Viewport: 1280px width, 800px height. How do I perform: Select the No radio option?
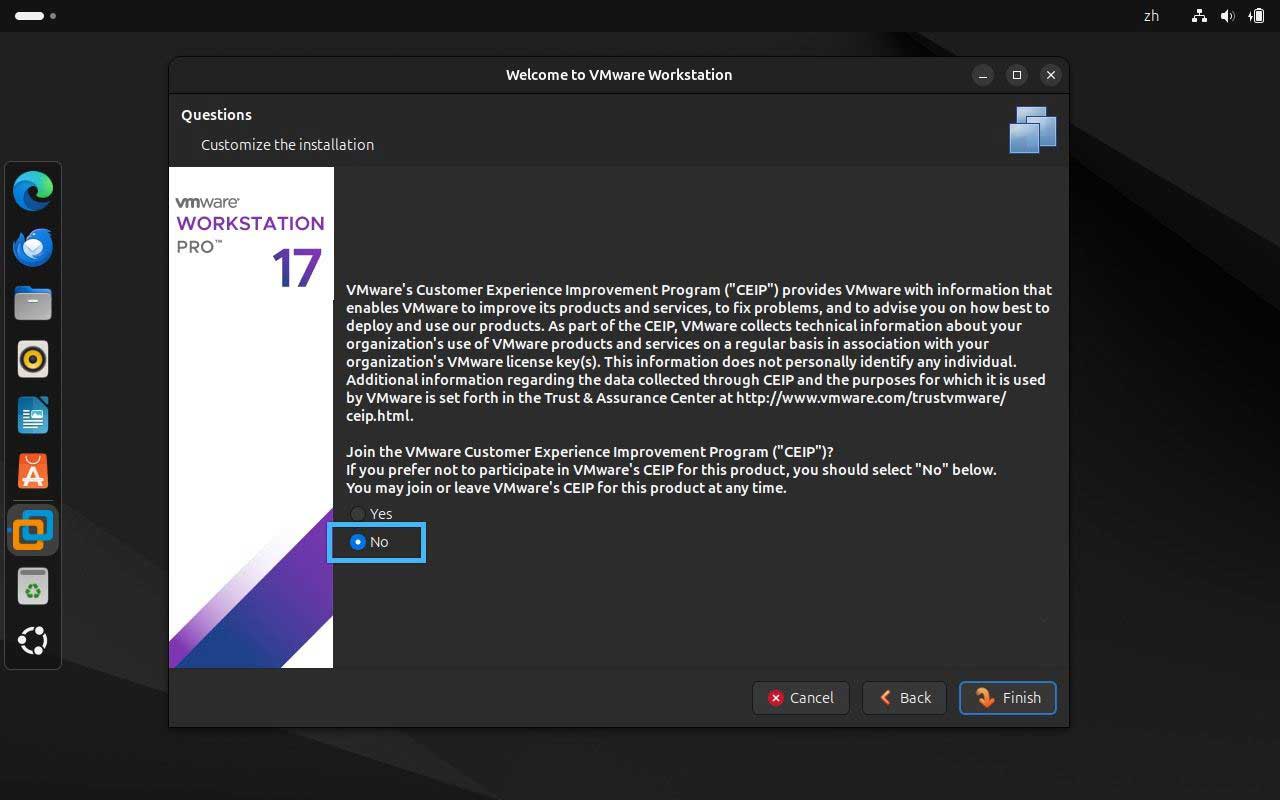(369, 542)
